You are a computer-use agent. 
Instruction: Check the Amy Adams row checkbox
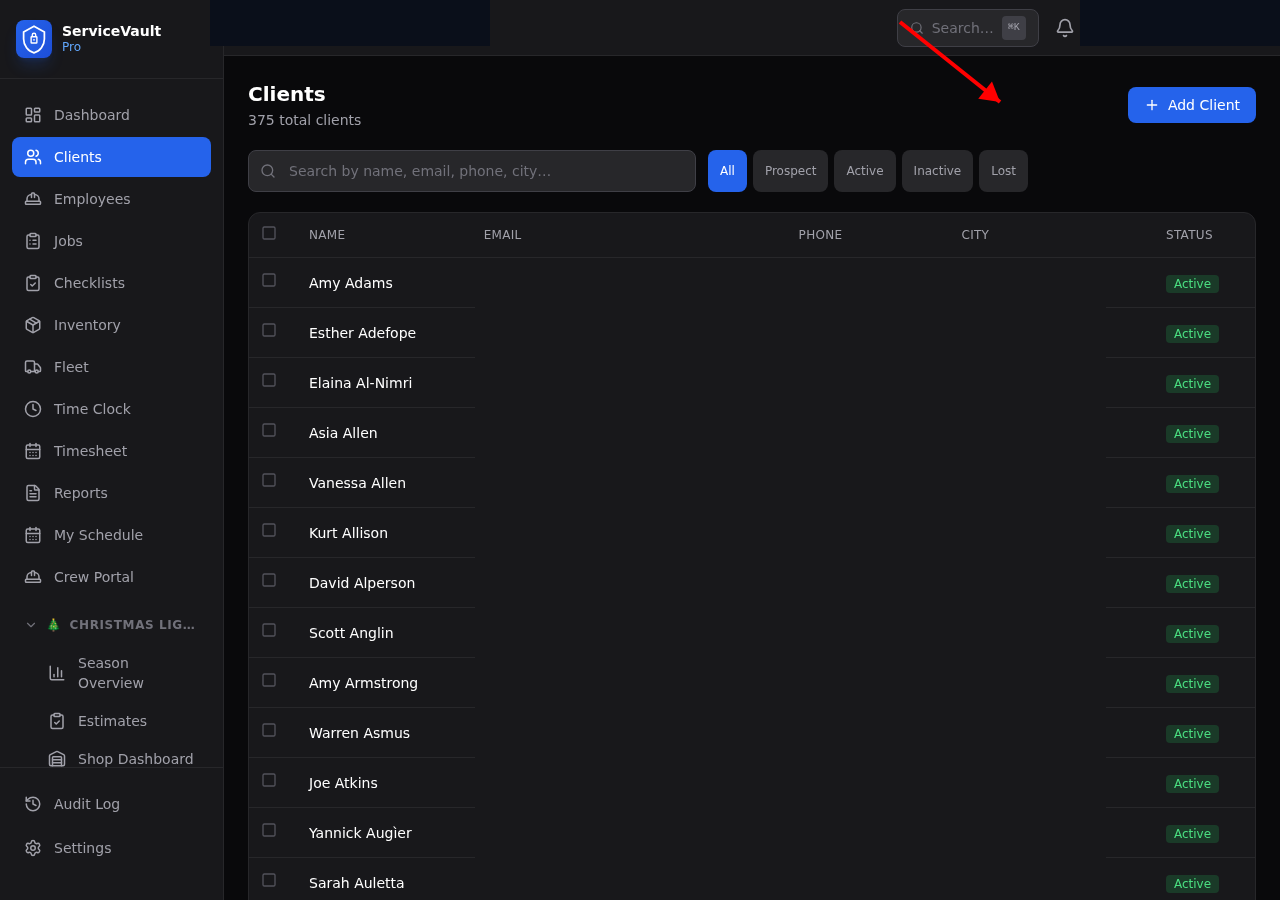[x=268, y=280]
